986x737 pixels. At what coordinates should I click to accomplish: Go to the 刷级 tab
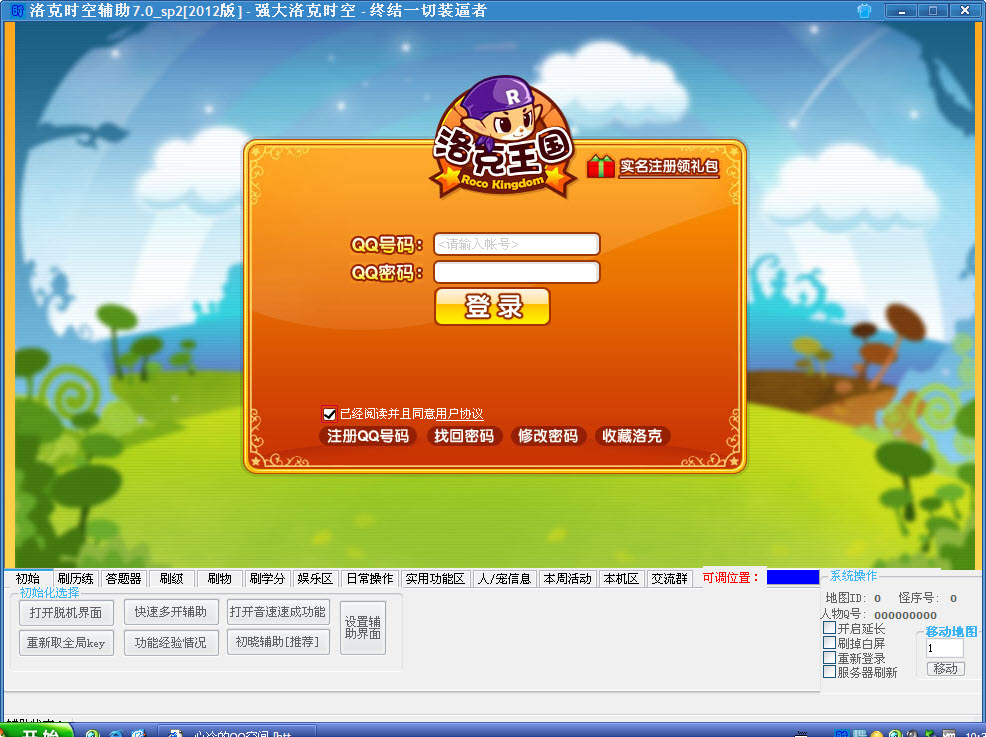[171, 579]
